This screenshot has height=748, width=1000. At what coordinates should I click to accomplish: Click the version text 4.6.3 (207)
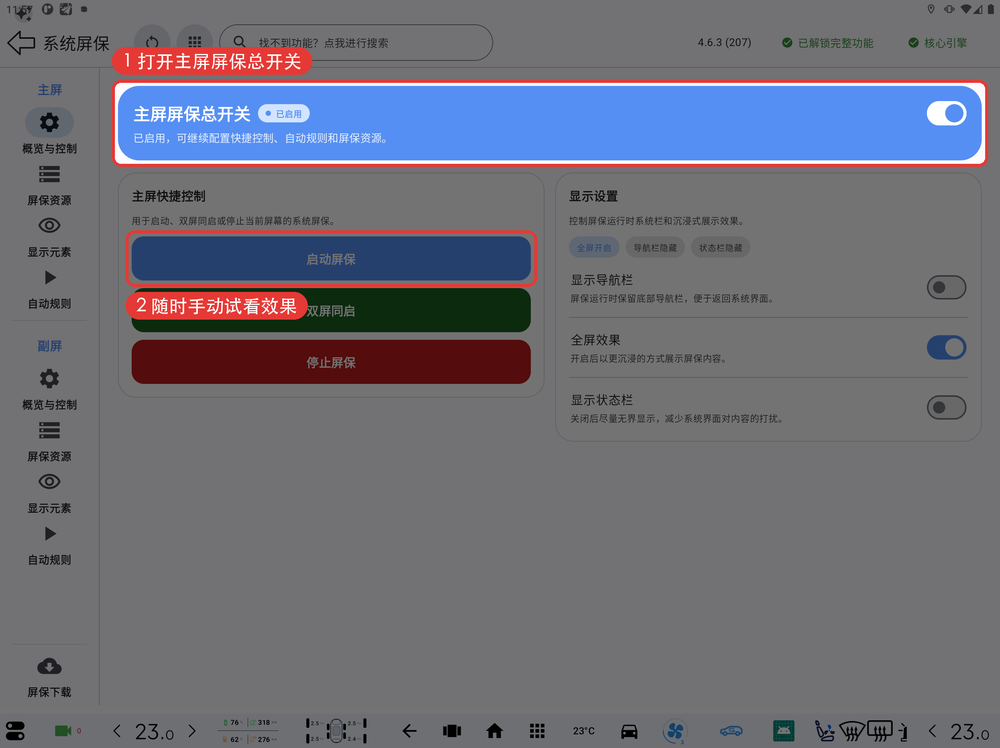coord(724,43)
